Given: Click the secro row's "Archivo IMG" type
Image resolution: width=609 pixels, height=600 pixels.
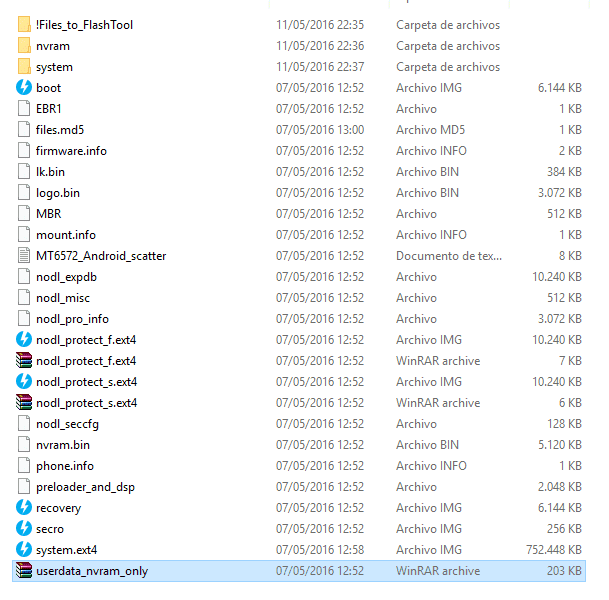Looking at the screenshot, I should click(429, 529).
